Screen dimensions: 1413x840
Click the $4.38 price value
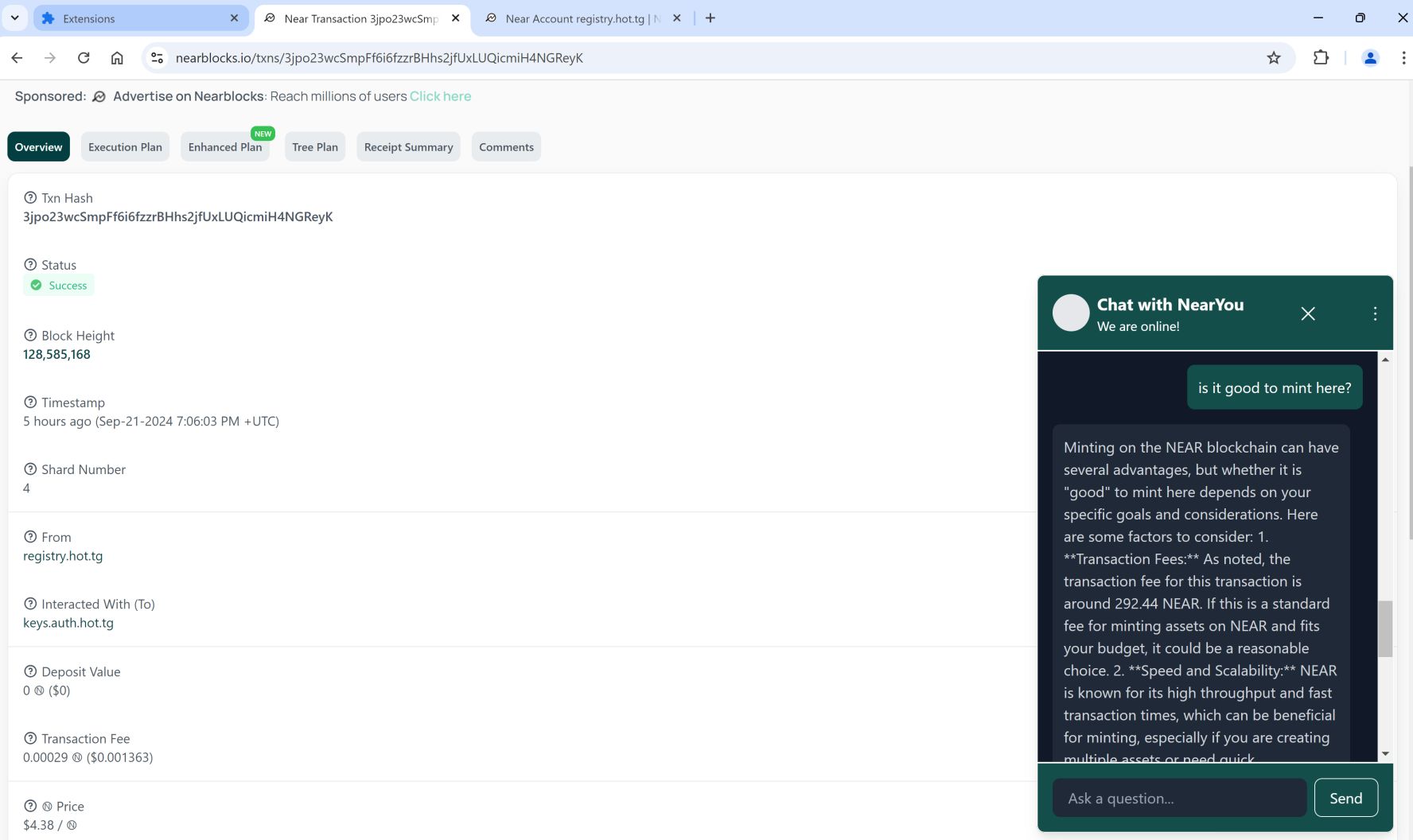50,825
